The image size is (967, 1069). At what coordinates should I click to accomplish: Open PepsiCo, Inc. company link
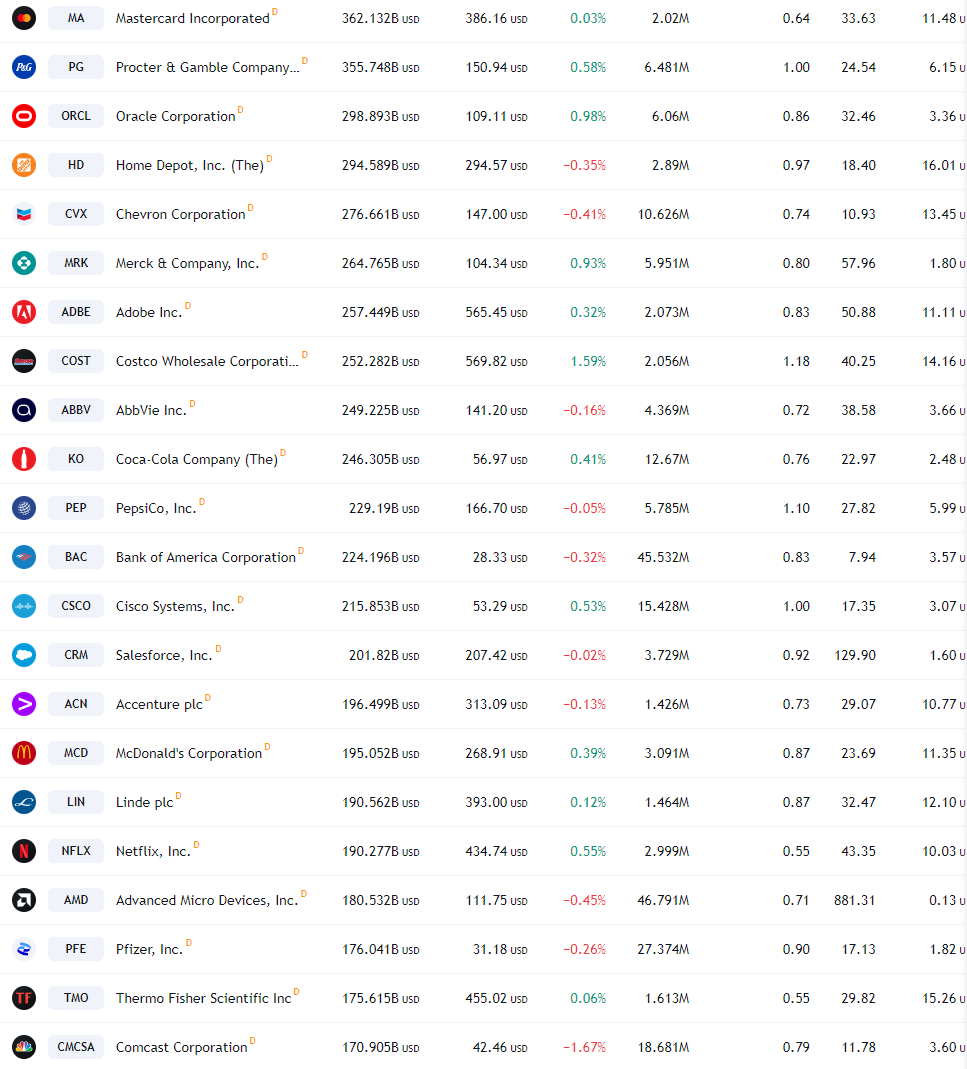156,509
